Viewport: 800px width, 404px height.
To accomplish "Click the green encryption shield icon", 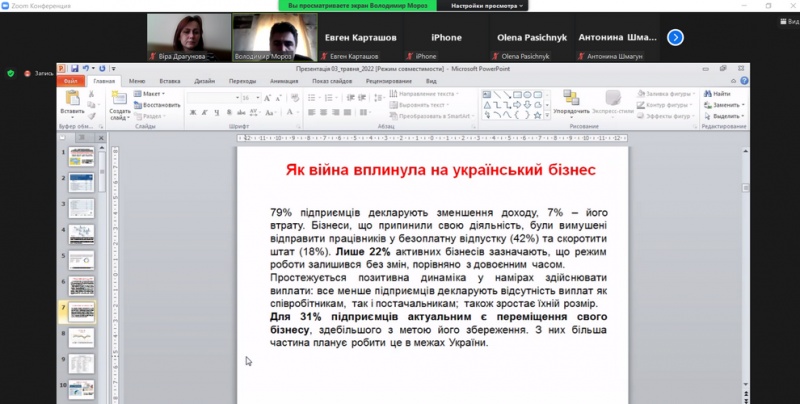I will [x=11, y=73].
